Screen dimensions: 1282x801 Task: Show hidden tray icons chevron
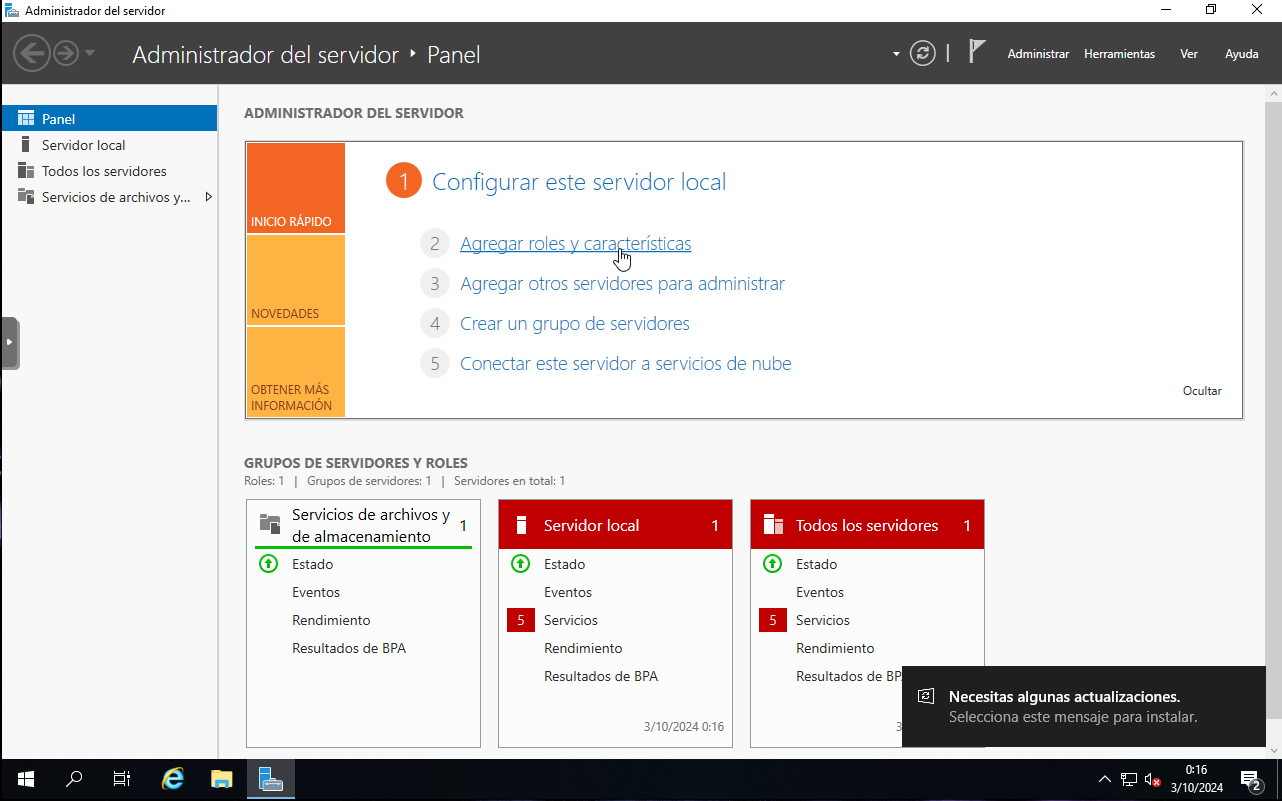1104,780
